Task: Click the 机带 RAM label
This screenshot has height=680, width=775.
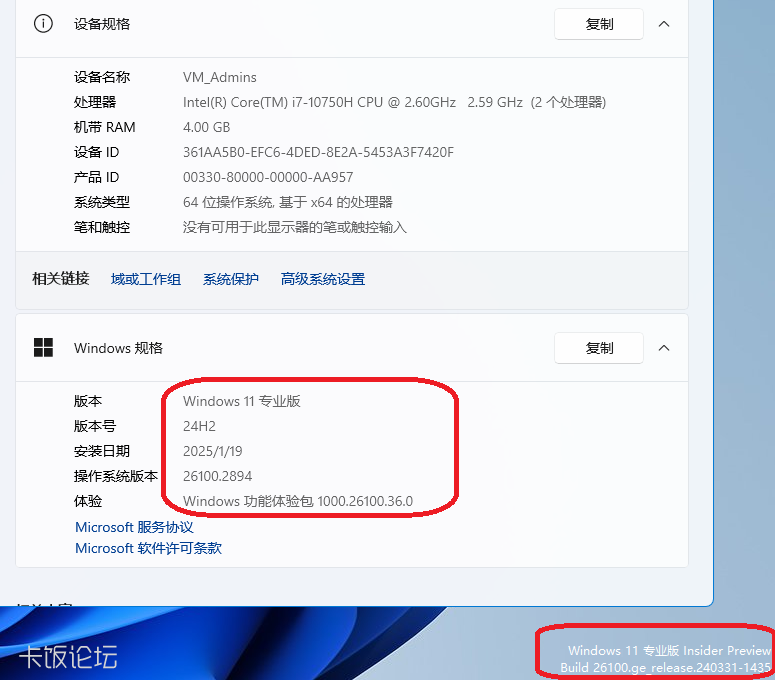Action: pos(104,128)
